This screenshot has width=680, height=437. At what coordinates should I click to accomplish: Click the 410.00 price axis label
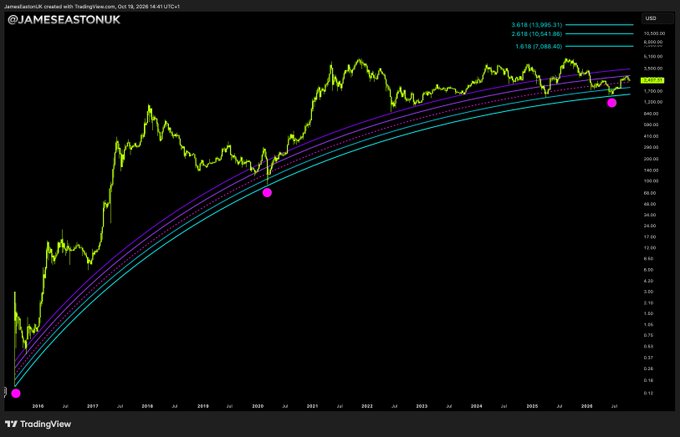coord(652,136)
